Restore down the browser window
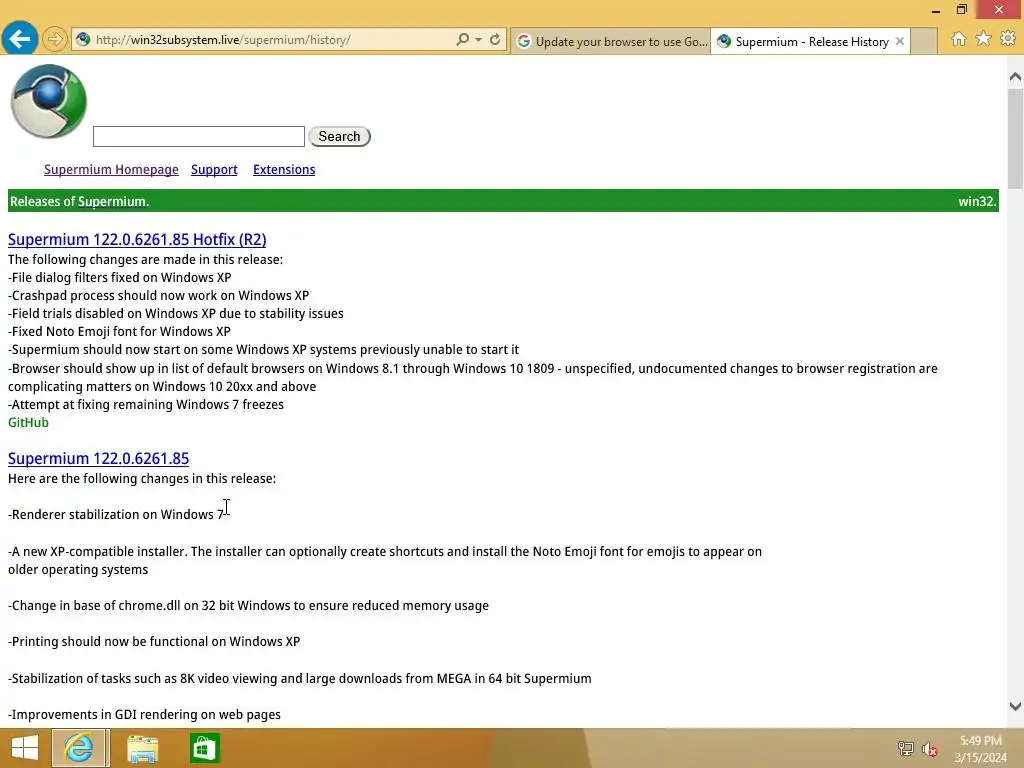Screen dimensions: 1024x768 (962, 9)
